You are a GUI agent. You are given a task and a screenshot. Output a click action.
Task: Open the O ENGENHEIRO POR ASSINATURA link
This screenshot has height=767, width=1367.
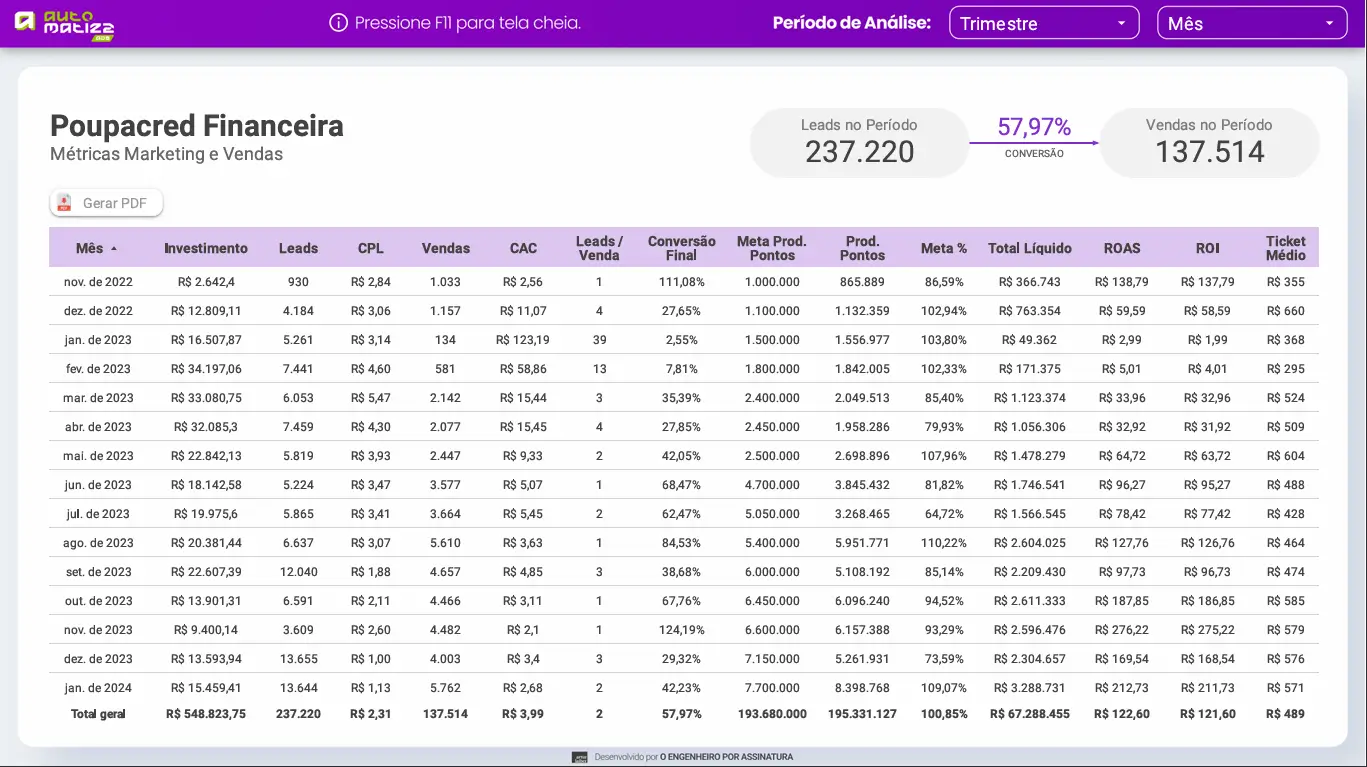[726, 757]
